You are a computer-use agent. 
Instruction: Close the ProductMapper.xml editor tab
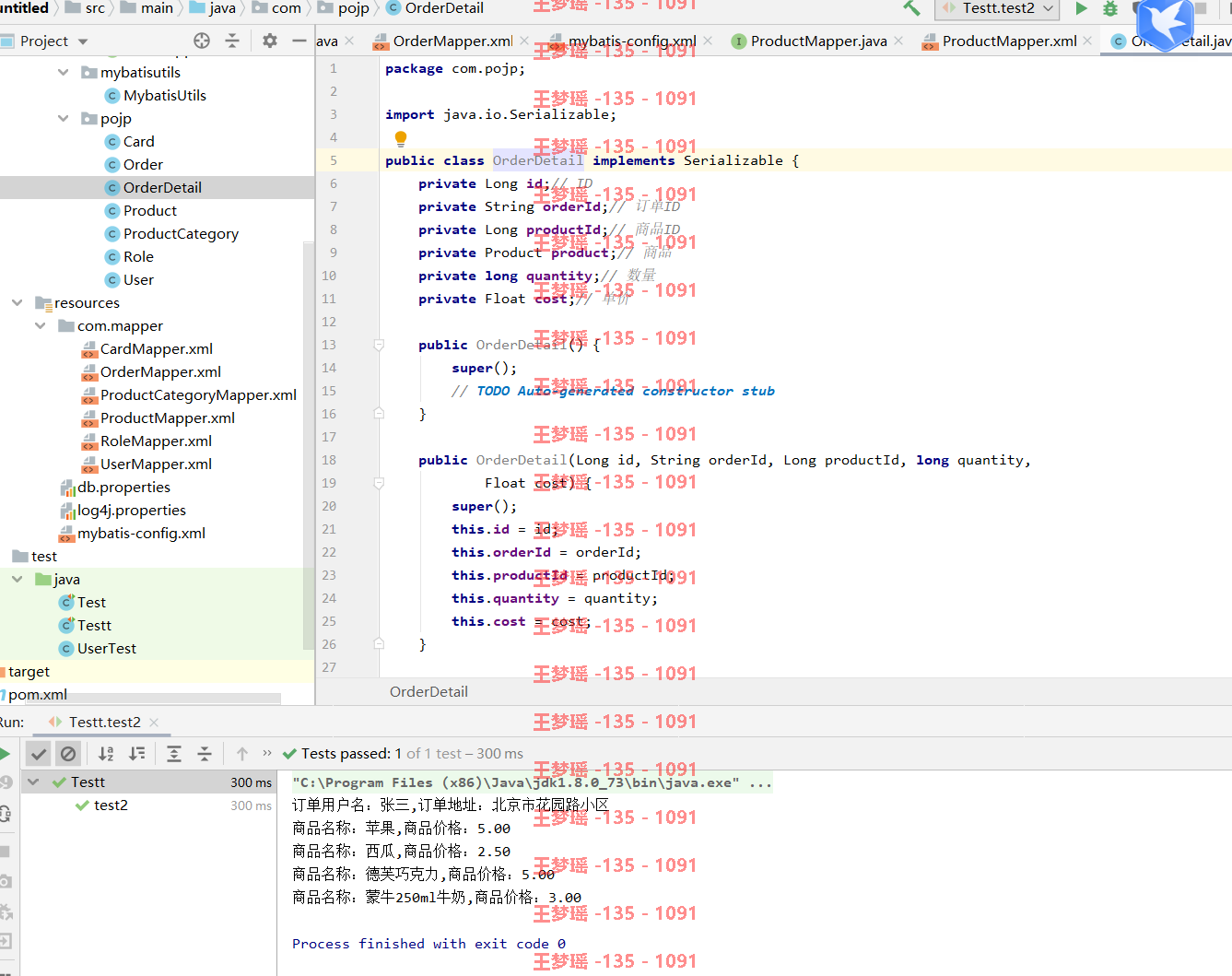(x=1088, y=41)
